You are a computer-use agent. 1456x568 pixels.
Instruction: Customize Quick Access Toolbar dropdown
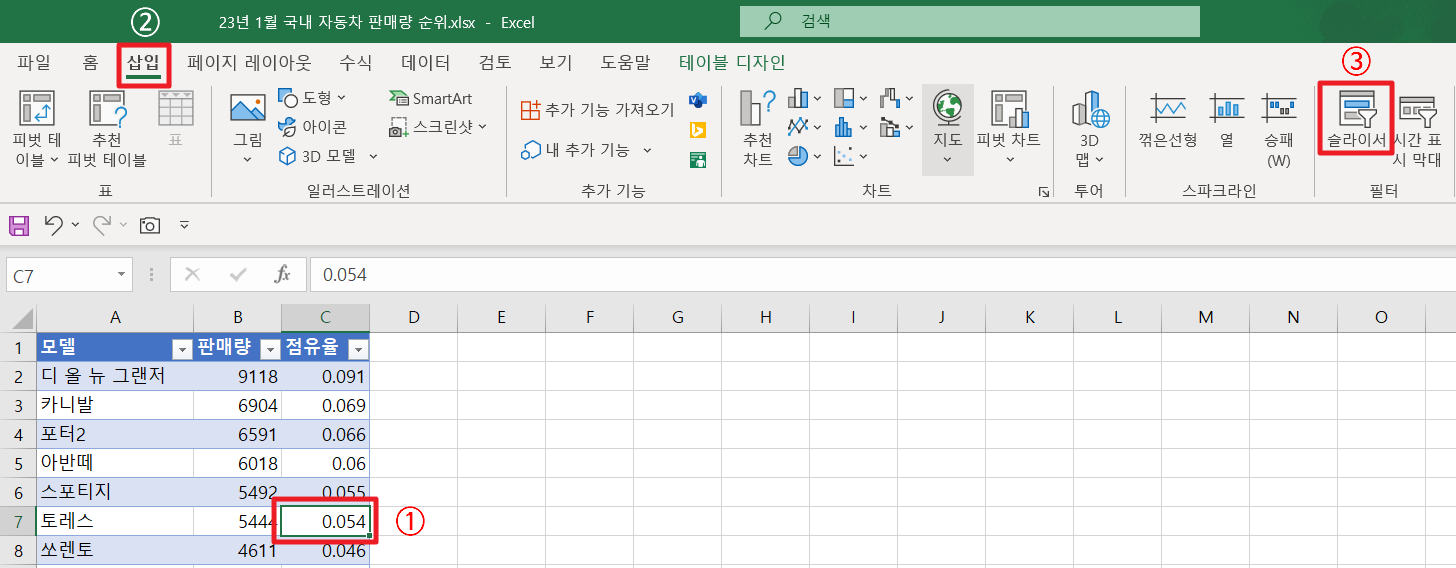[184, 225]
